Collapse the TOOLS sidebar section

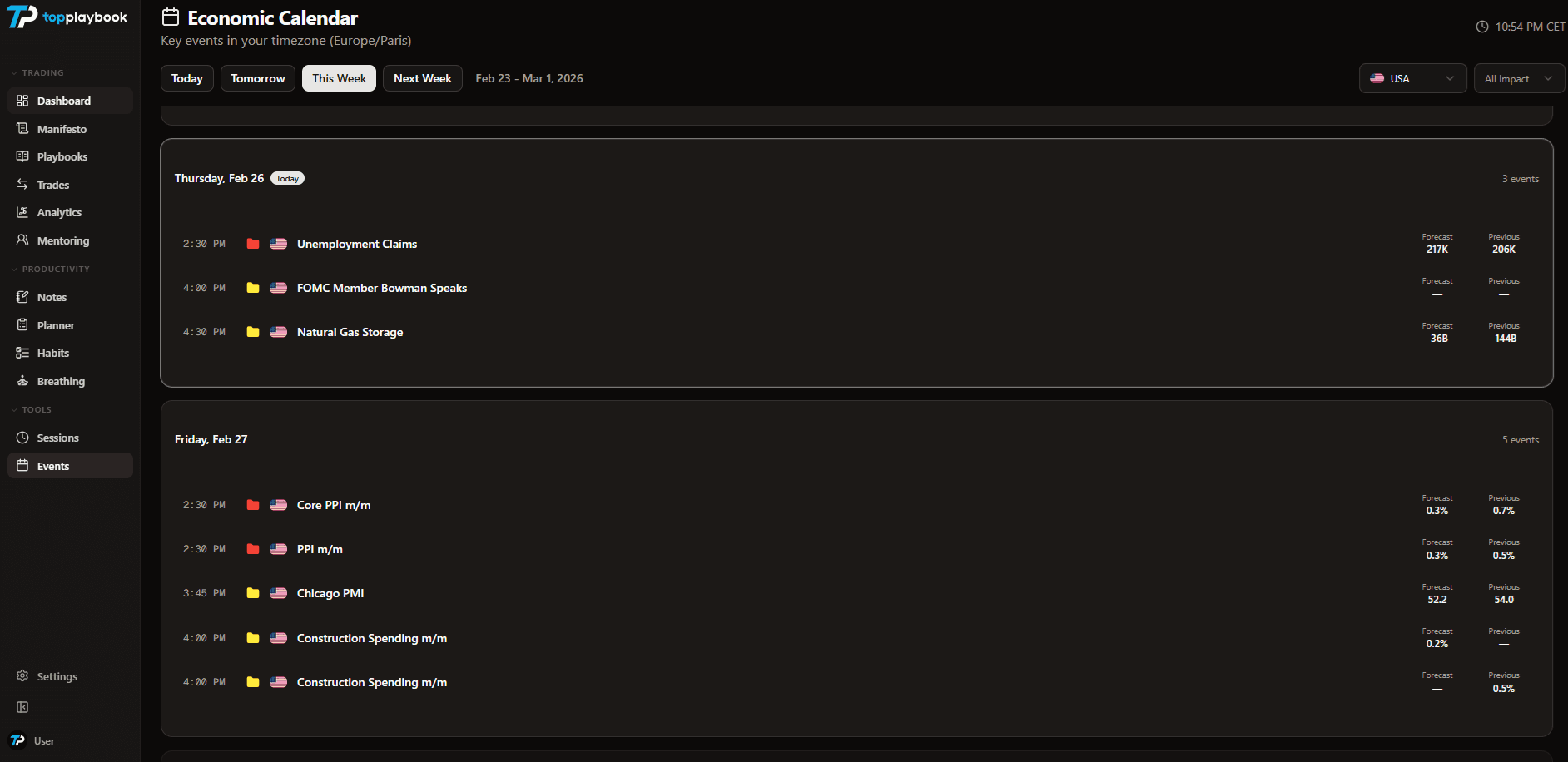click(x=14, y=410)
